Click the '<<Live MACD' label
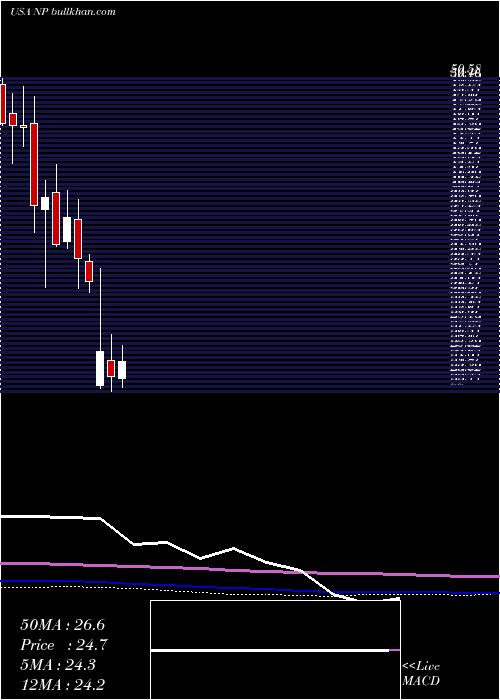This screenshot has height=700, width=500. point(421,674)
